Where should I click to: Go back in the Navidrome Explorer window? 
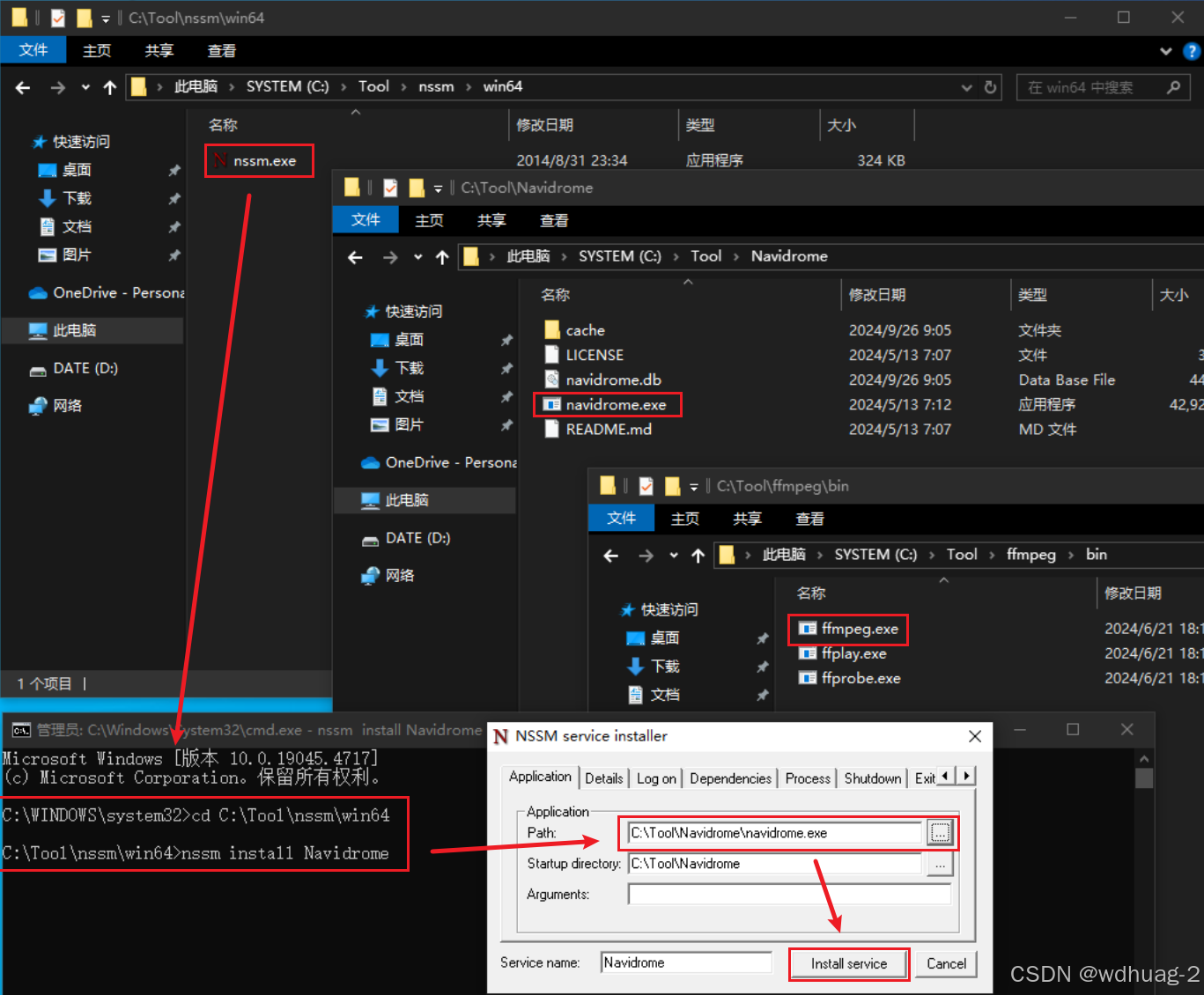tap(355, 257)
